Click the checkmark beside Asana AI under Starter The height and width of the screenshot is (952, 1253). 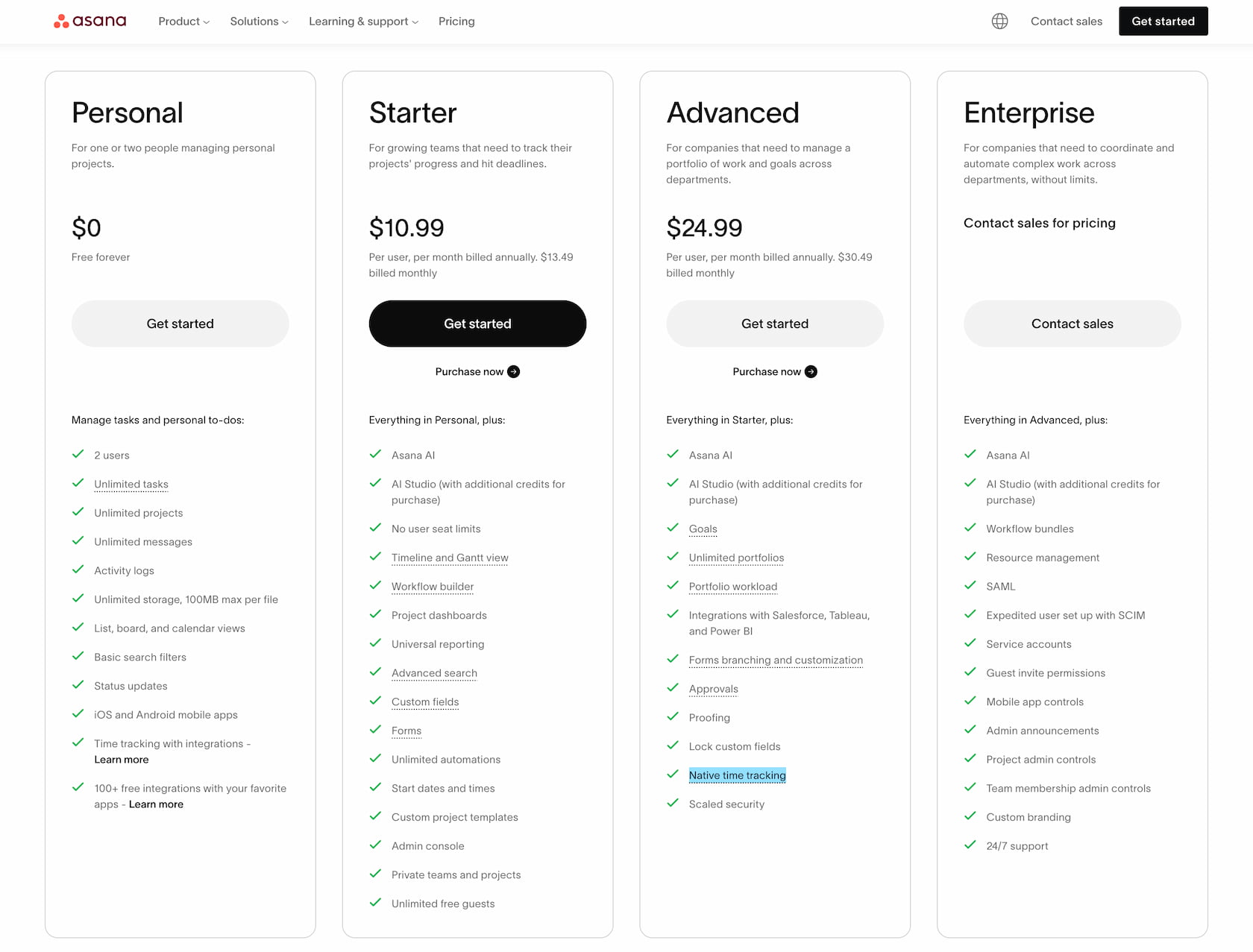tap(375, 453)
